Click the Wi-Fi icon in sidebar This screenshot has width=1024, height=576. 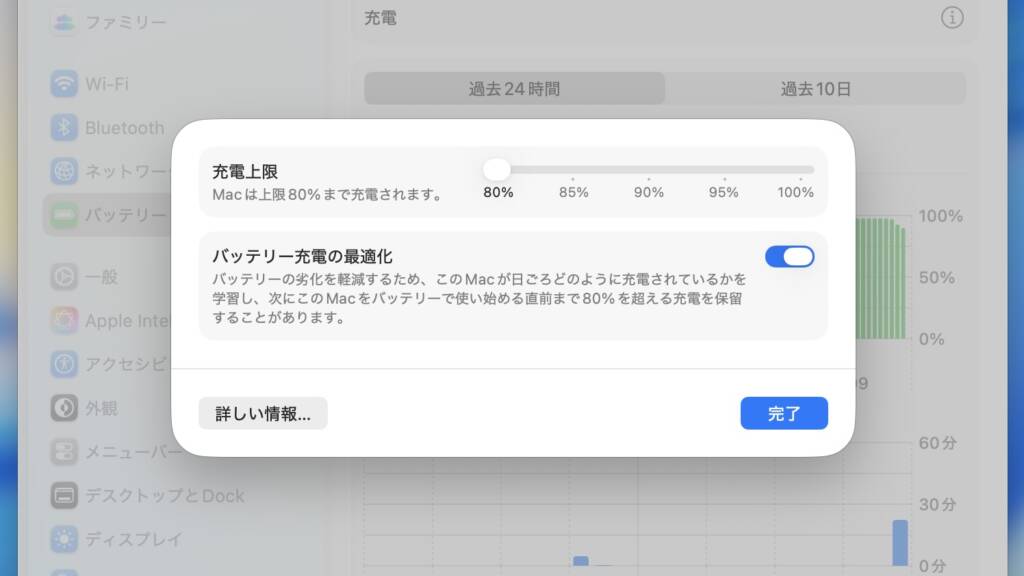[65, 84]
